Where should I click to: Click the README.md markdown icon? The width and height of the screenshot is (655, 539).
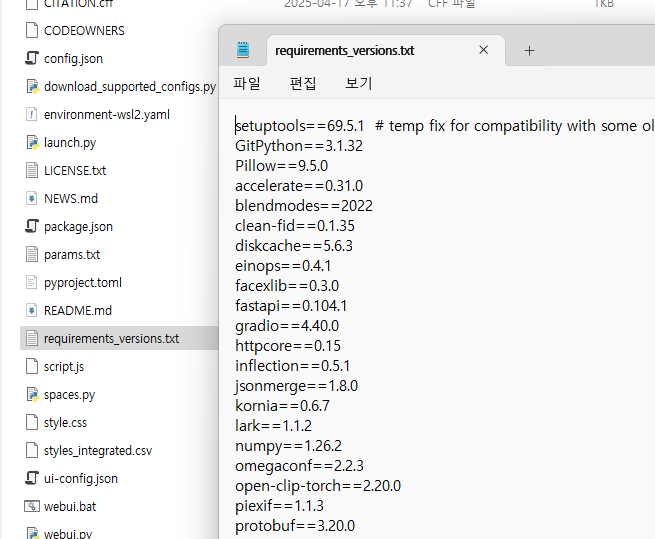click(x=32, y=310)
